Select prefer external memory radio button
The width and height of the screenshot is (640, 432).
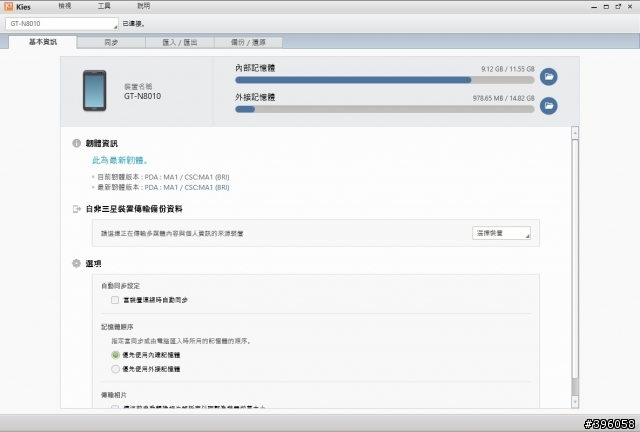point(115,369)
